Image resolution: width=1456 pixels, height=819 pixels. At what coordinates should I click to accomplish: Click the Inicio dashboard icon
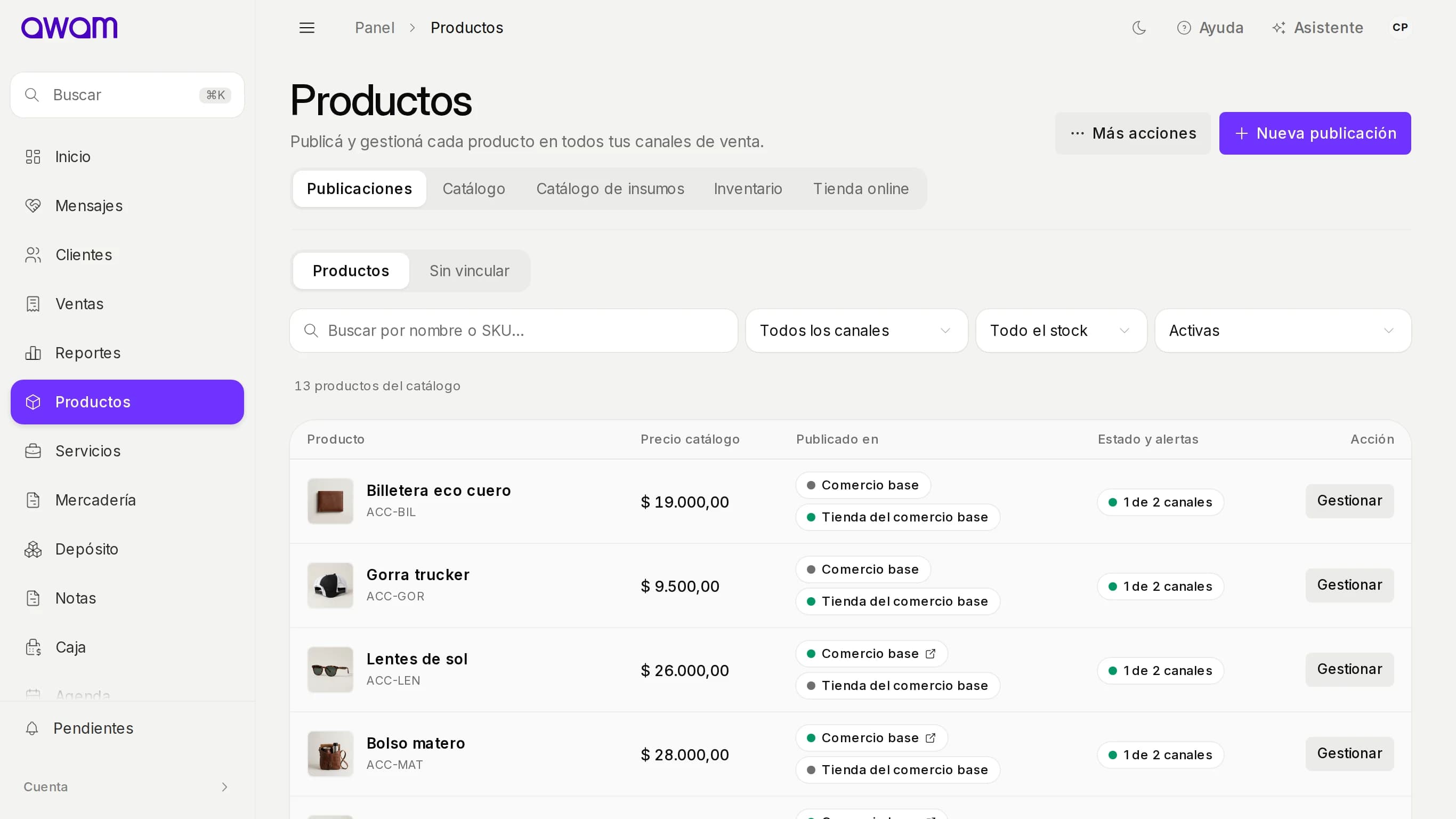(33, 157)
